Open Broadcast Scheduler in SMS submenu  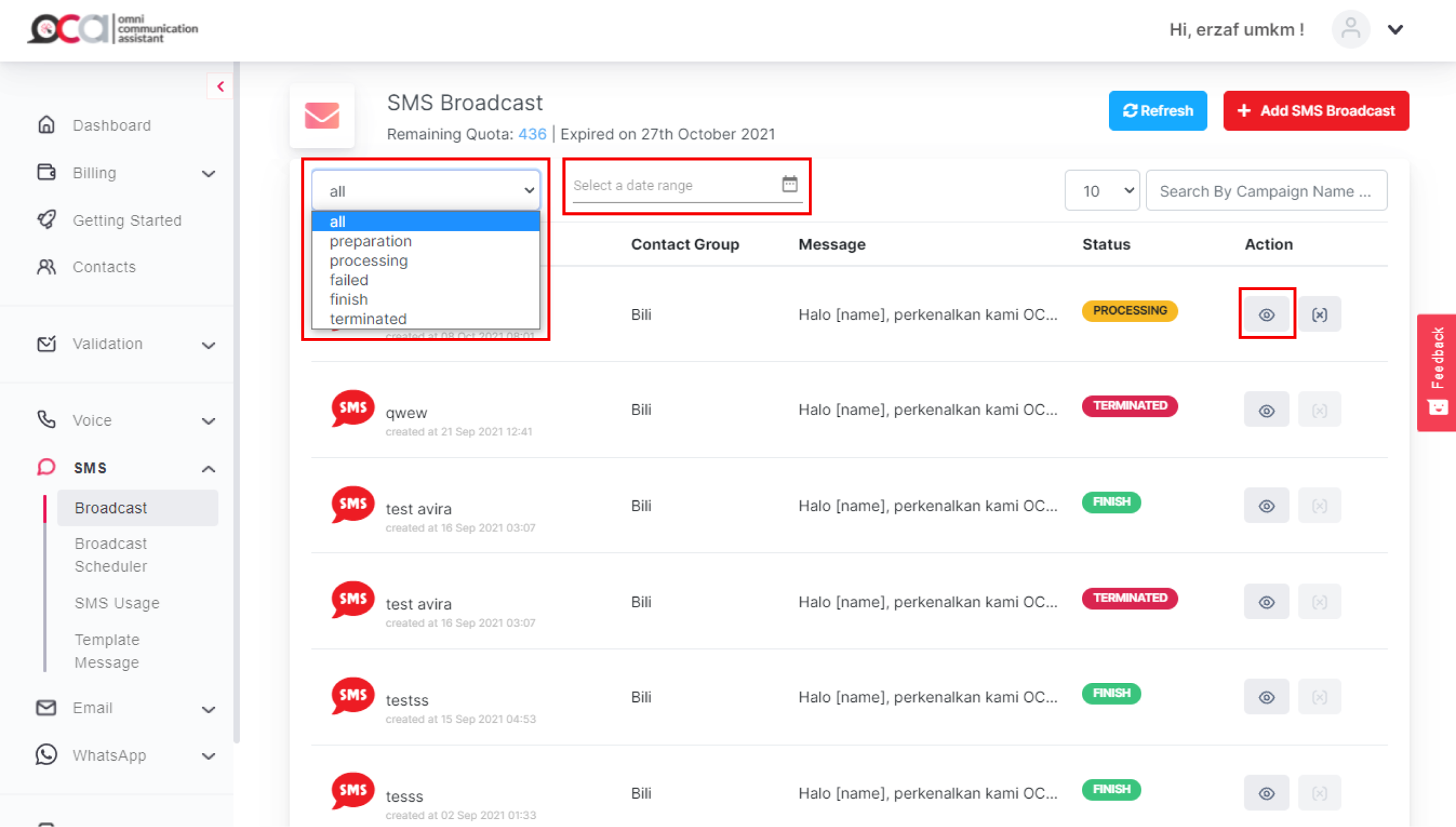[x=111, y=554]
